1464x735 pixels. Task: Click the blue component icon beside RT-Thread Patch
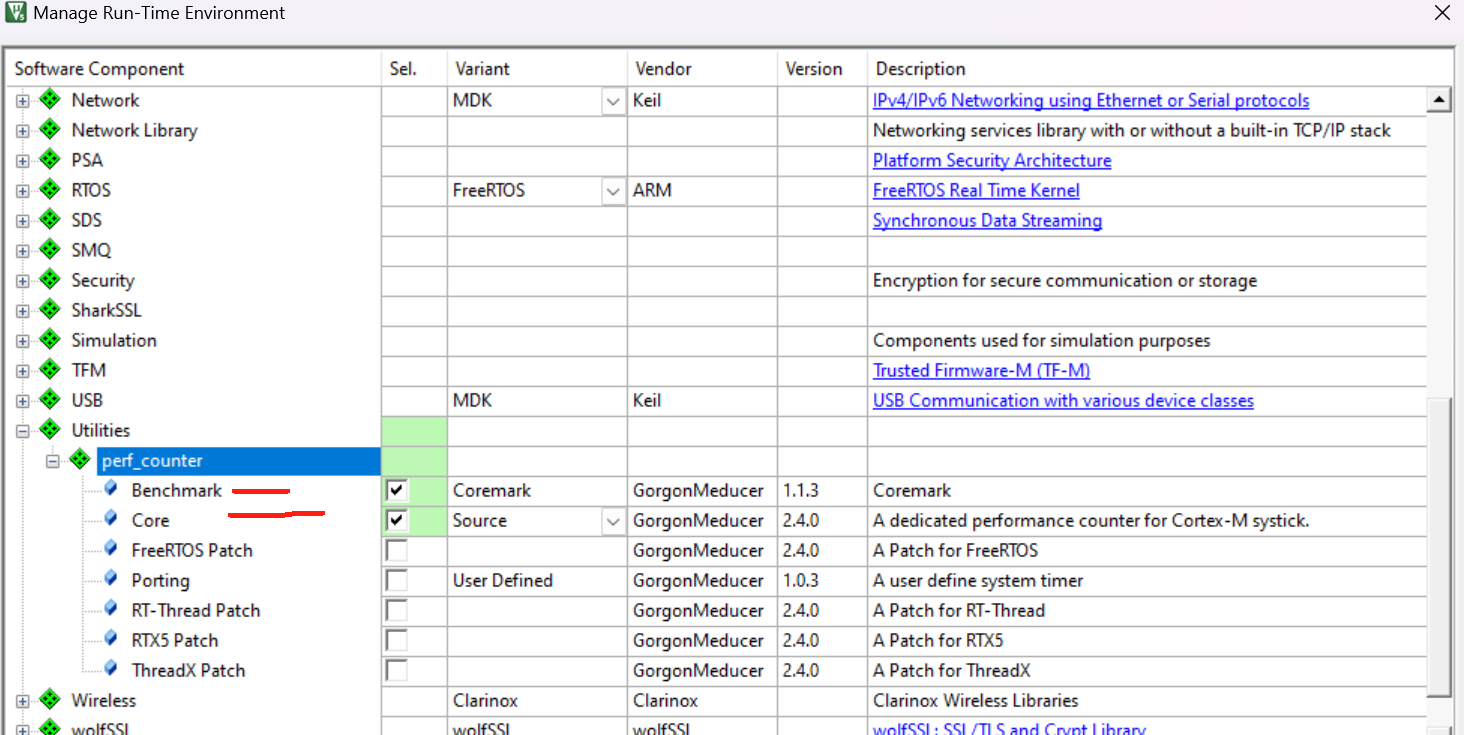(x=112, y=609)
